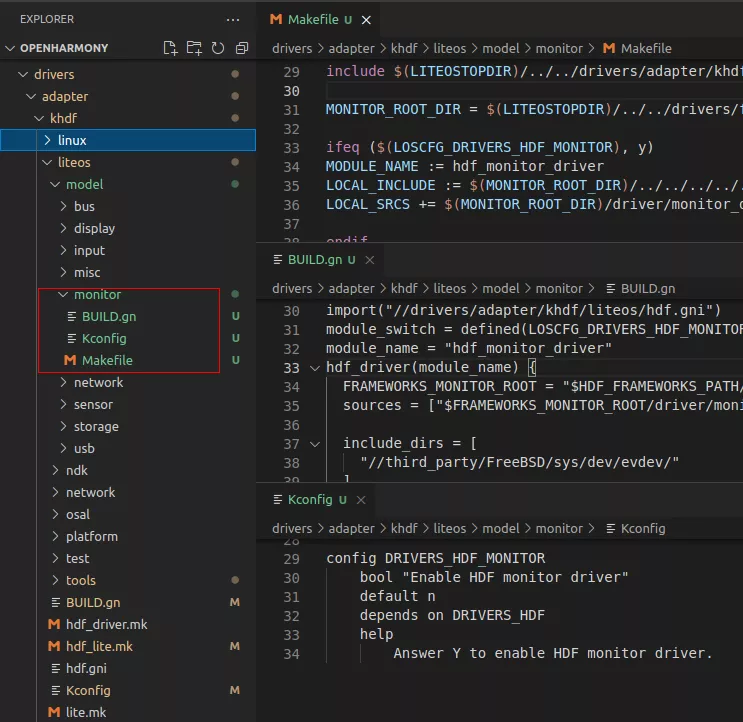Image resolution: width=743 pixels, height=722 pixels.
Task: Expand the network folder under liteos
Action: click(x=128, y=492)
